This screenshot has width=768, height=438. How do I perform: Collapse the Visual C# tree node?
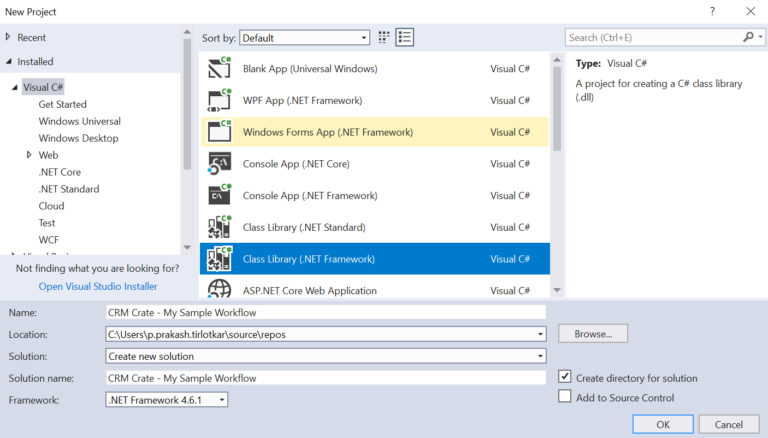tap(15, 87)
